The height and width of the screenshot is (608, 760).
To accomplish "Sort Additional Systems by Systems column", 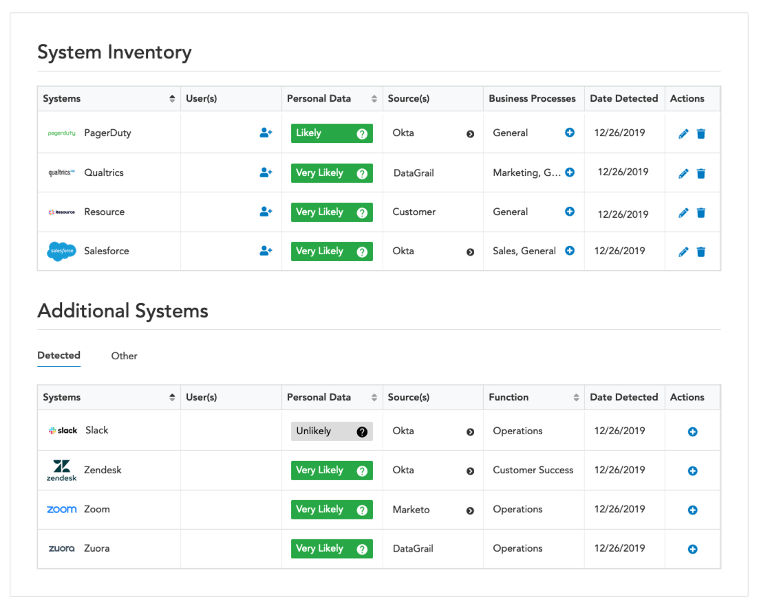I will click(x=172, y=398).
